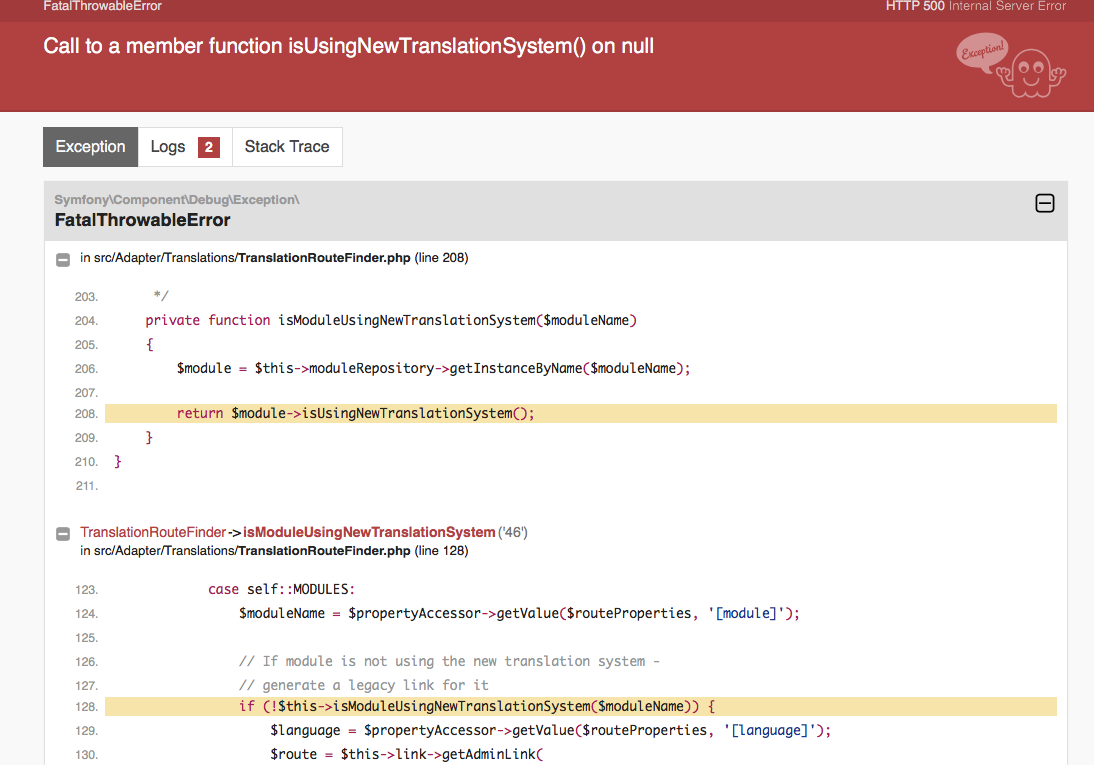The image size is (1094, 765).
Task: Click comment line 126 about new translation system
Action: pyautogui.click(x=449, y=661)
